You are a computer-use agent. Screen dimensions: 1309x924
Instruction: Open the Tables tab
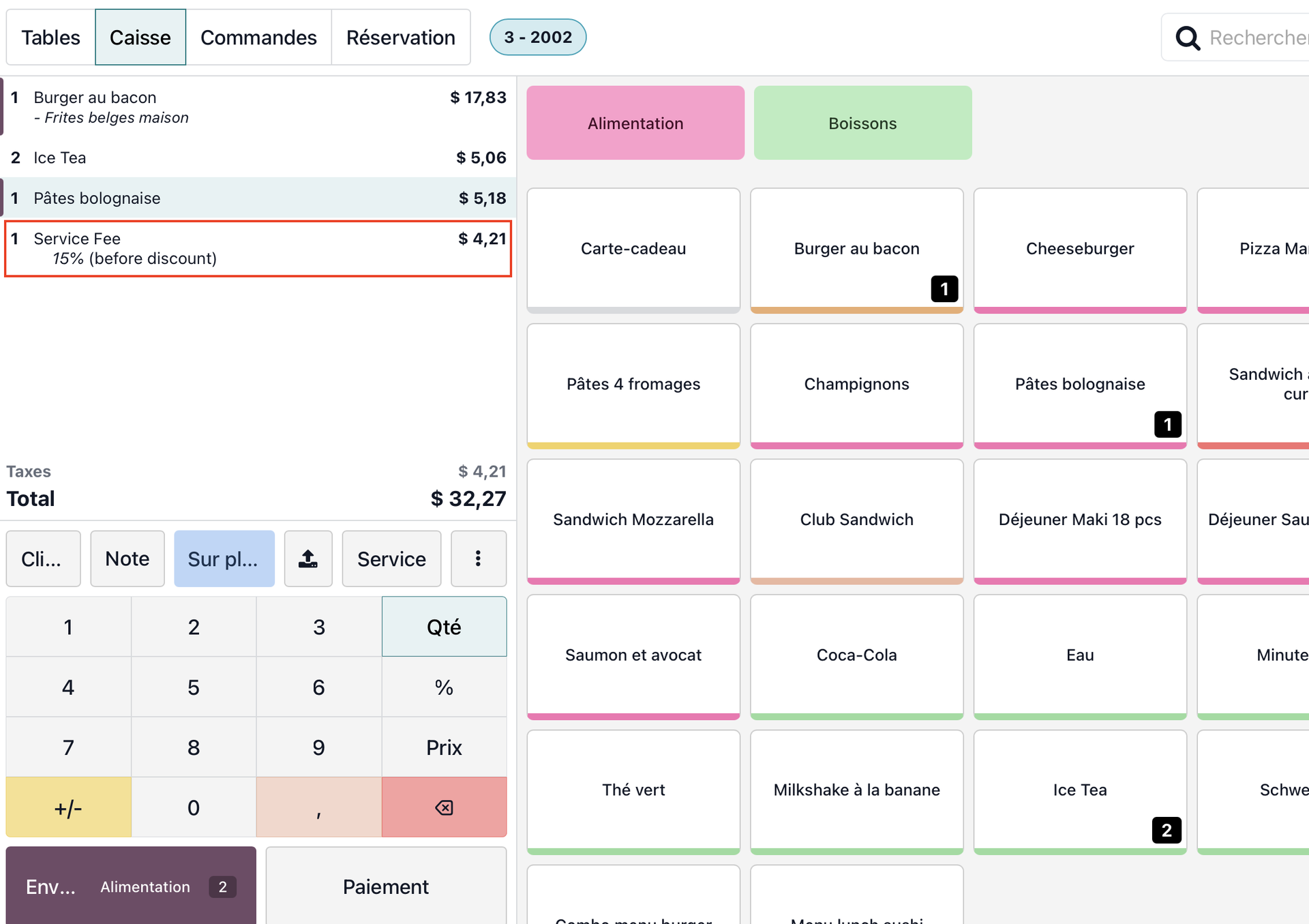click(50, 38)
